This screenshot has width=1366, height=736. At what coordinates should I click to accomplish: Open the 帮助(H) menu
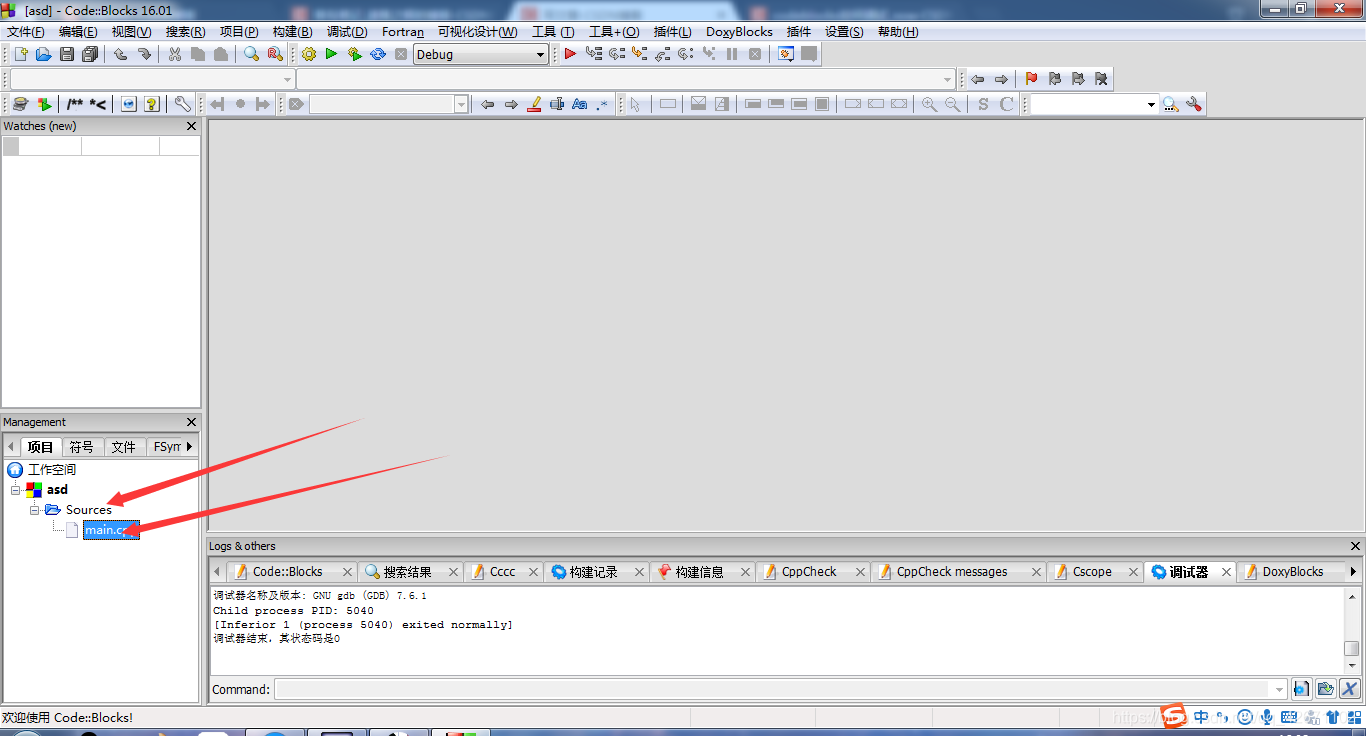pyautogui.click(x=897, y=31)
